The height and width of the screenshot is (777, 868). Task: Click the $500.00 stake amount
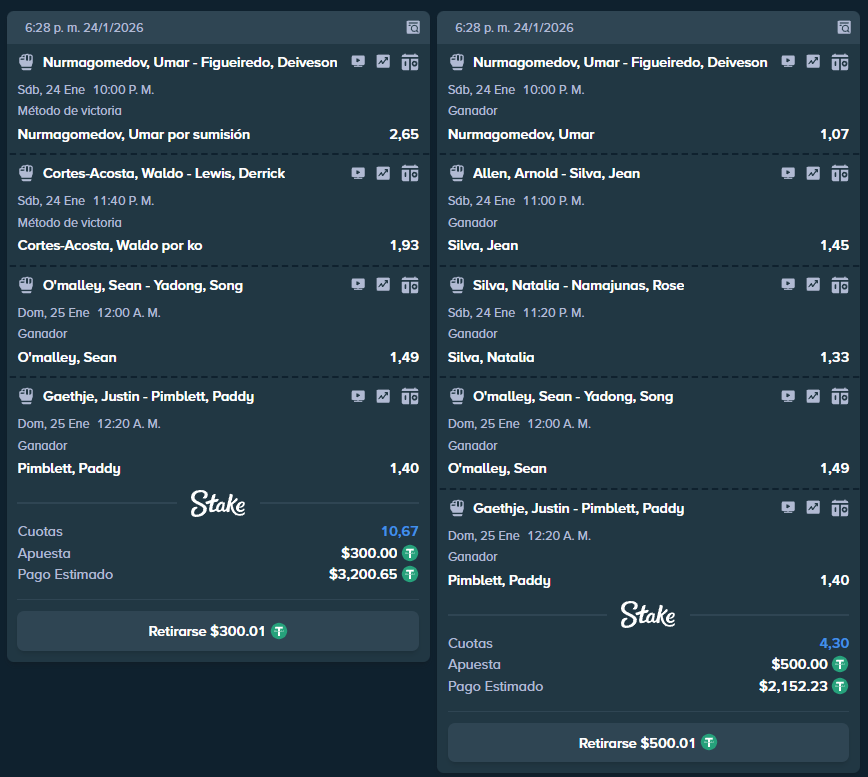pyautogui.click(x=799, y=664)
